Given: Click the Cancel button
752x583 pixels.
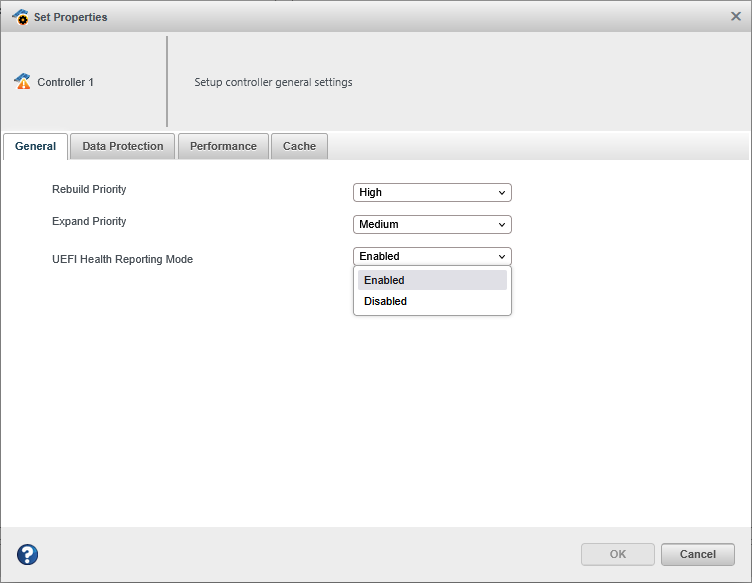Looking at the screenshot, I should (697, 554).
